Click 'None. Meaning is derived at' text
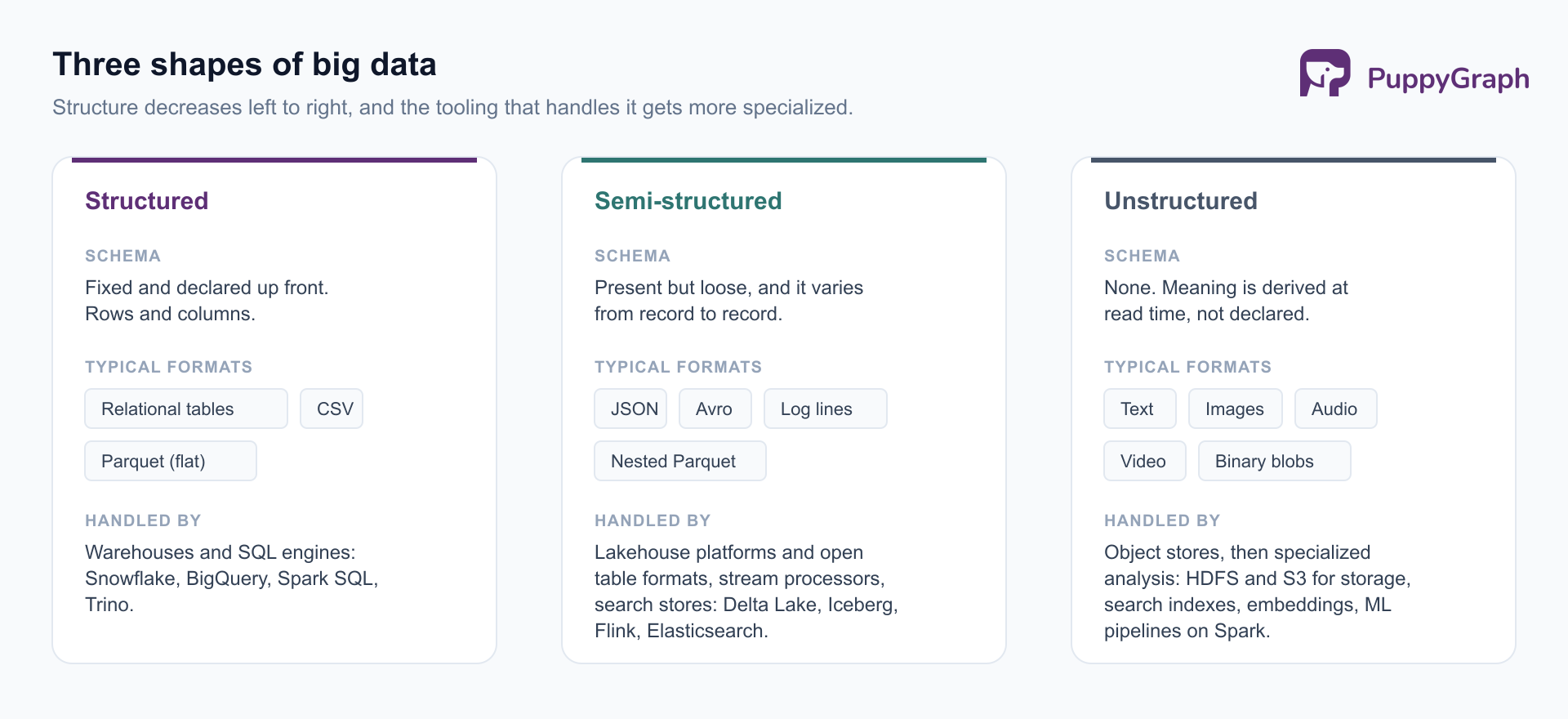Image resolution: width=1568 pixels, height=719 pixels. 1226,288
